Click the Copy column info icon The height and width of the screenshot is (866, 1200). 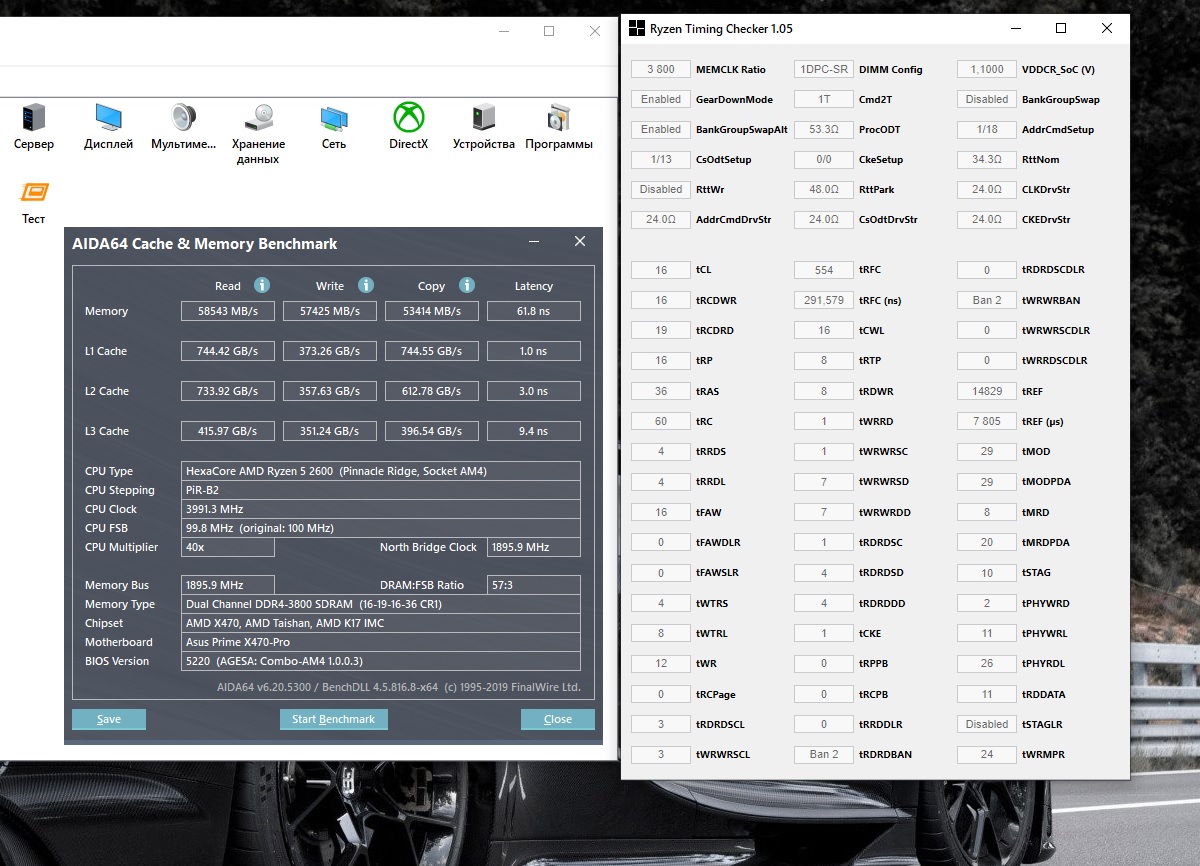click(467, 286)
